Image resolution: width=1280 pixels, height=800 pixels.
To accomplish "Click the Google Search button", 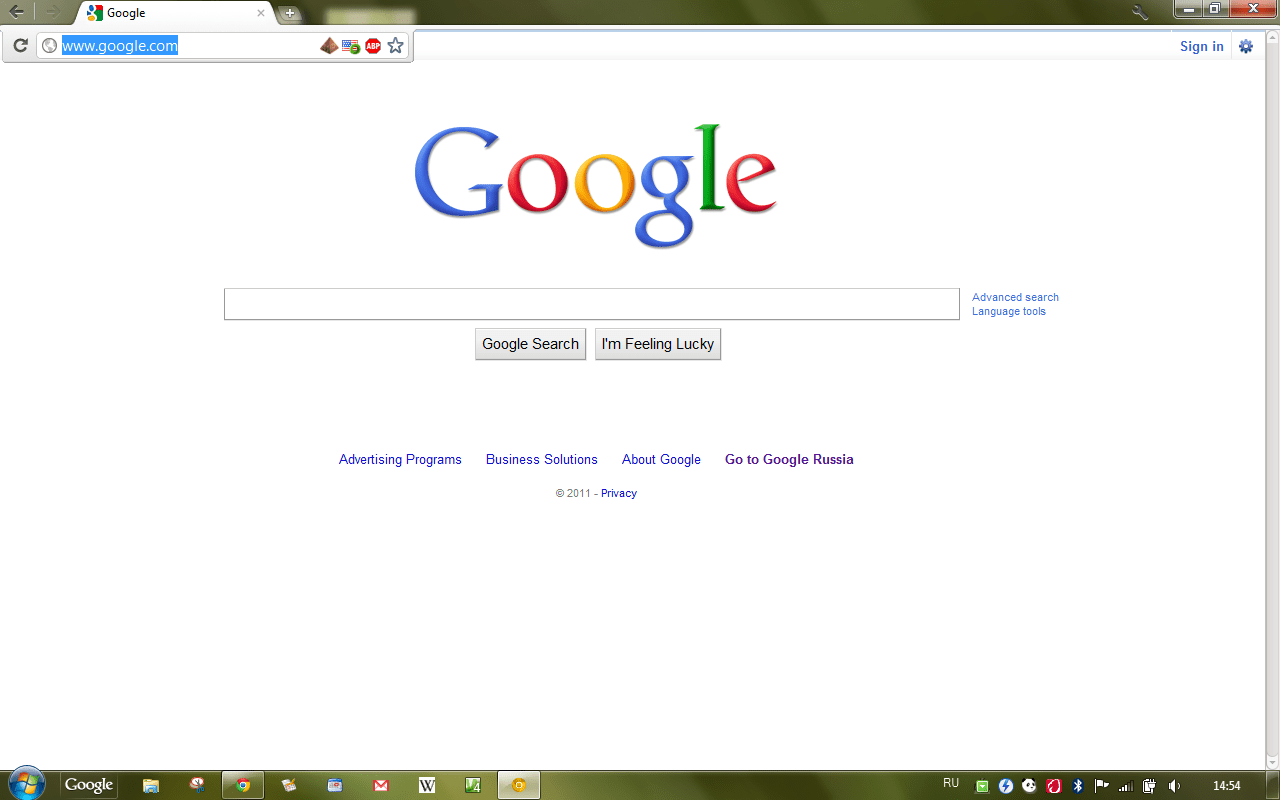I will tap(530, 344).
